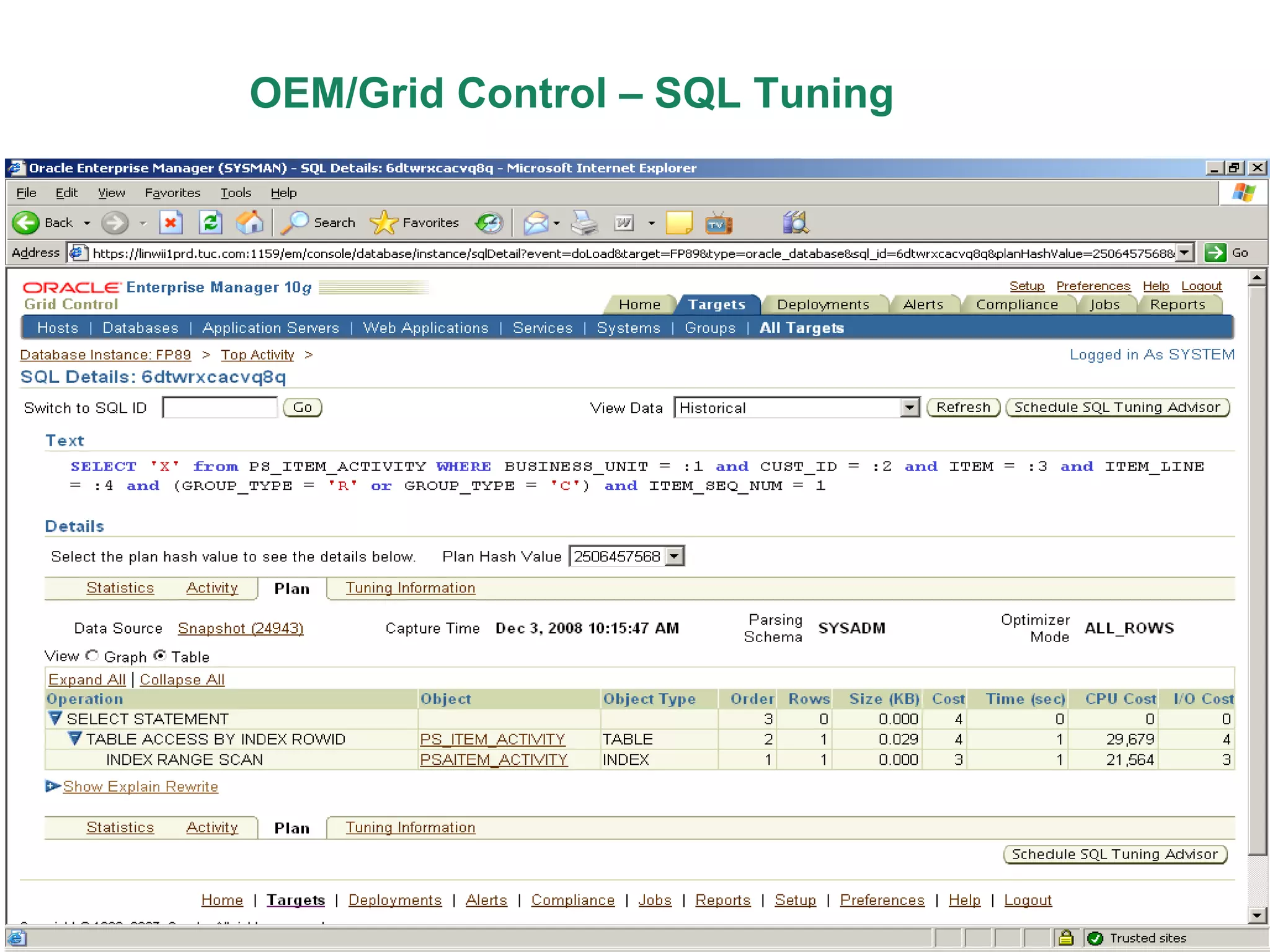Click the Databases subtab
The image size is (1270, 952).
click(140, 328)
